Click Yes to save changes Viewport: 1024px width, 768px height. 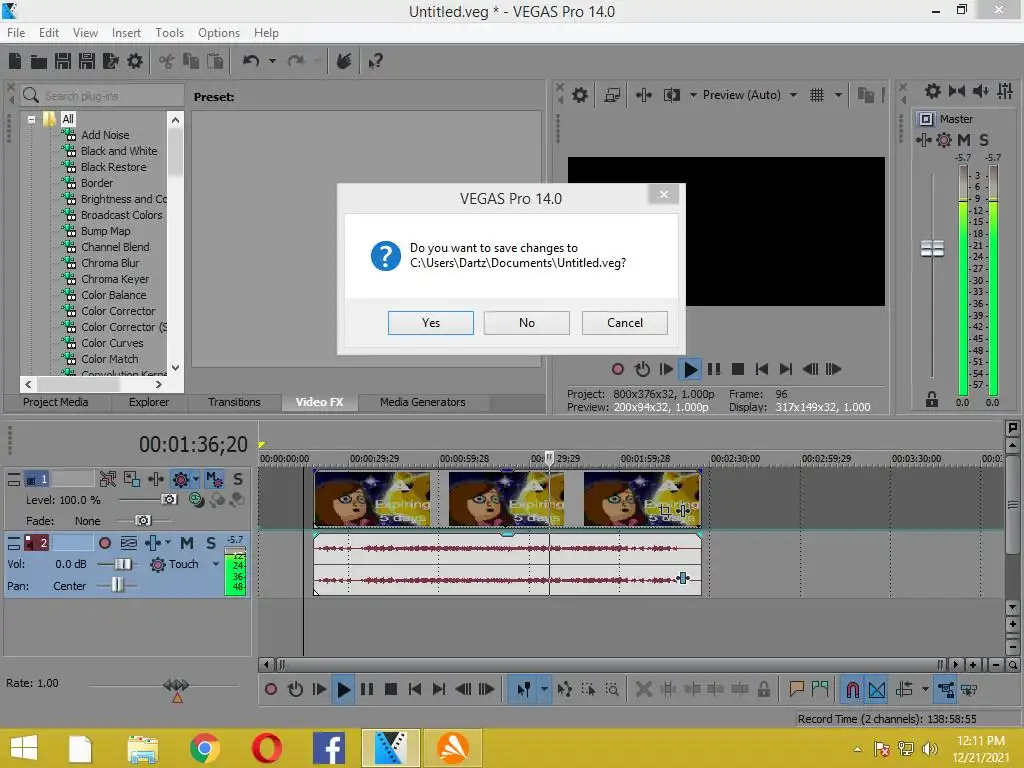(430, 323)
